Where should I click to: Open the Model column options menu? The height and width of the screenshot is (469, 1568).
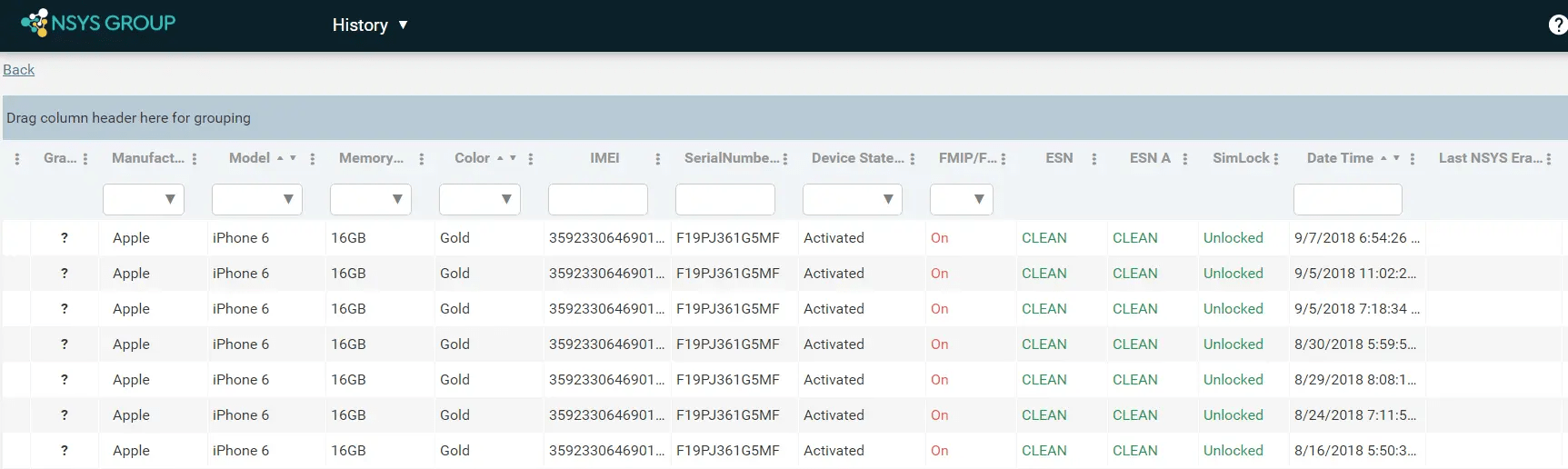(x=313, y=159)
